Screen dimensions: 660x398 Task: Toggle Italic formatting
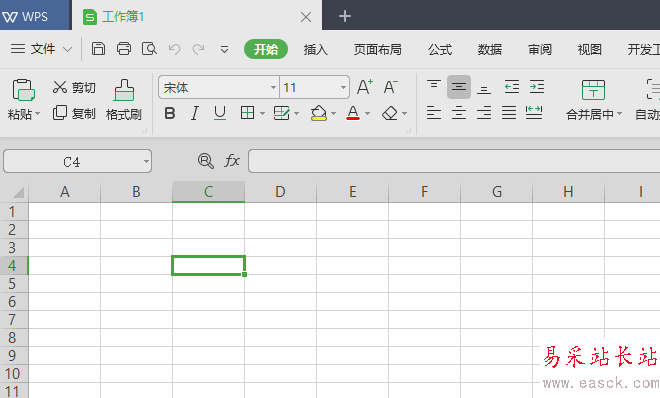click(x=194, y=113)
